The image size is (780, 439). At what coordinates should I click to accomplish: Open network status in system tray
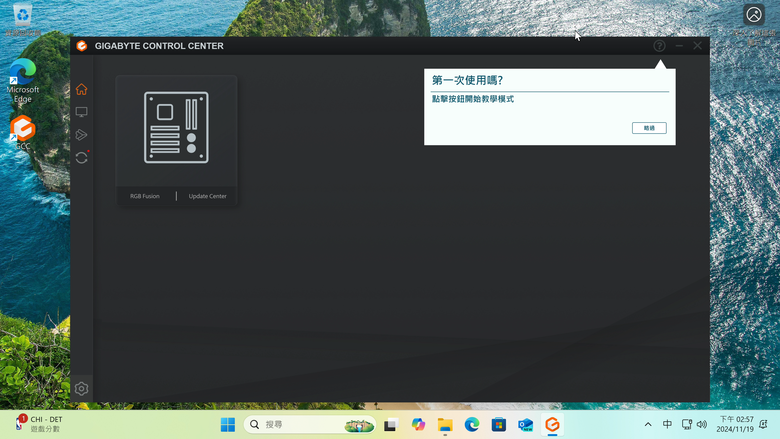coord(686,424)
